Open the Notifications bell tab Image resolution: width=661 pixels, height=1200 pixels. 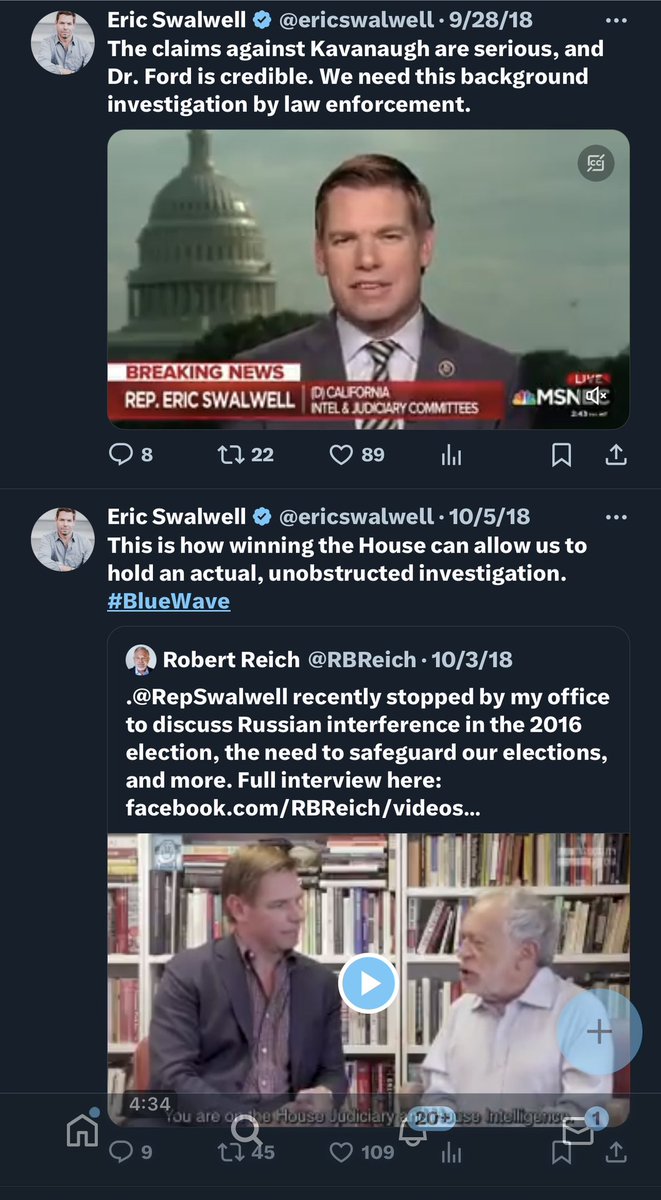coord(412,1129)
